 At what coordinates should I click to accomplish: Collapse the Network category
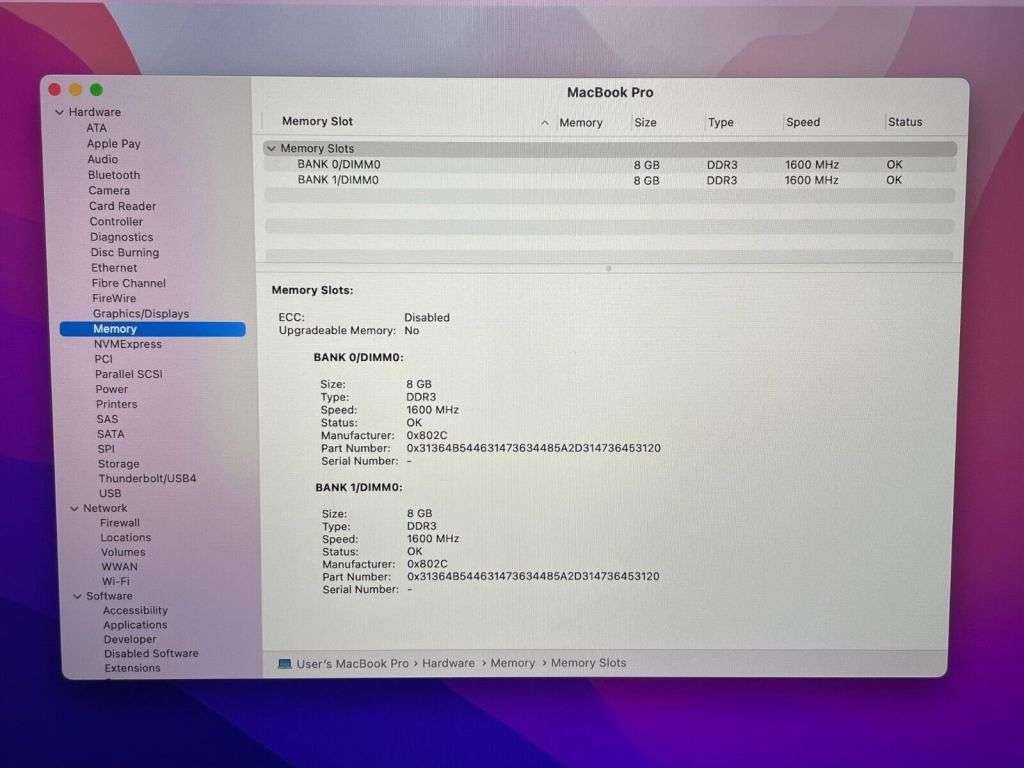[74, 507]
